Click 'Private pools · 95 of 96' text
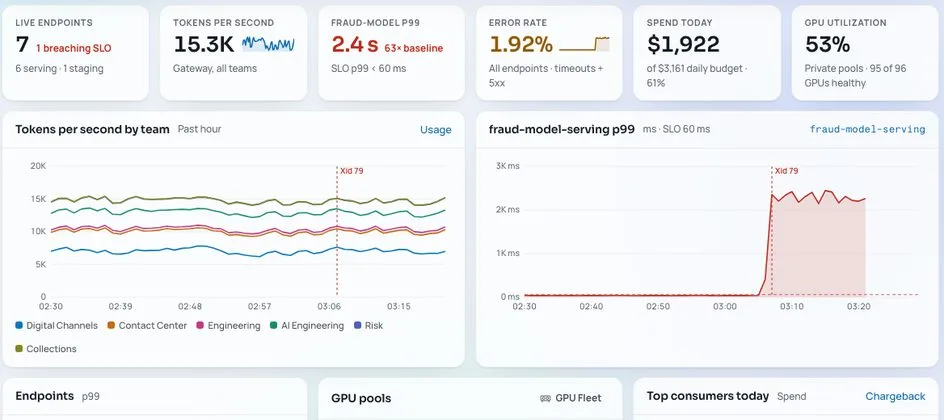The width and height of the screenshot is (944, 420). (856, 69)
